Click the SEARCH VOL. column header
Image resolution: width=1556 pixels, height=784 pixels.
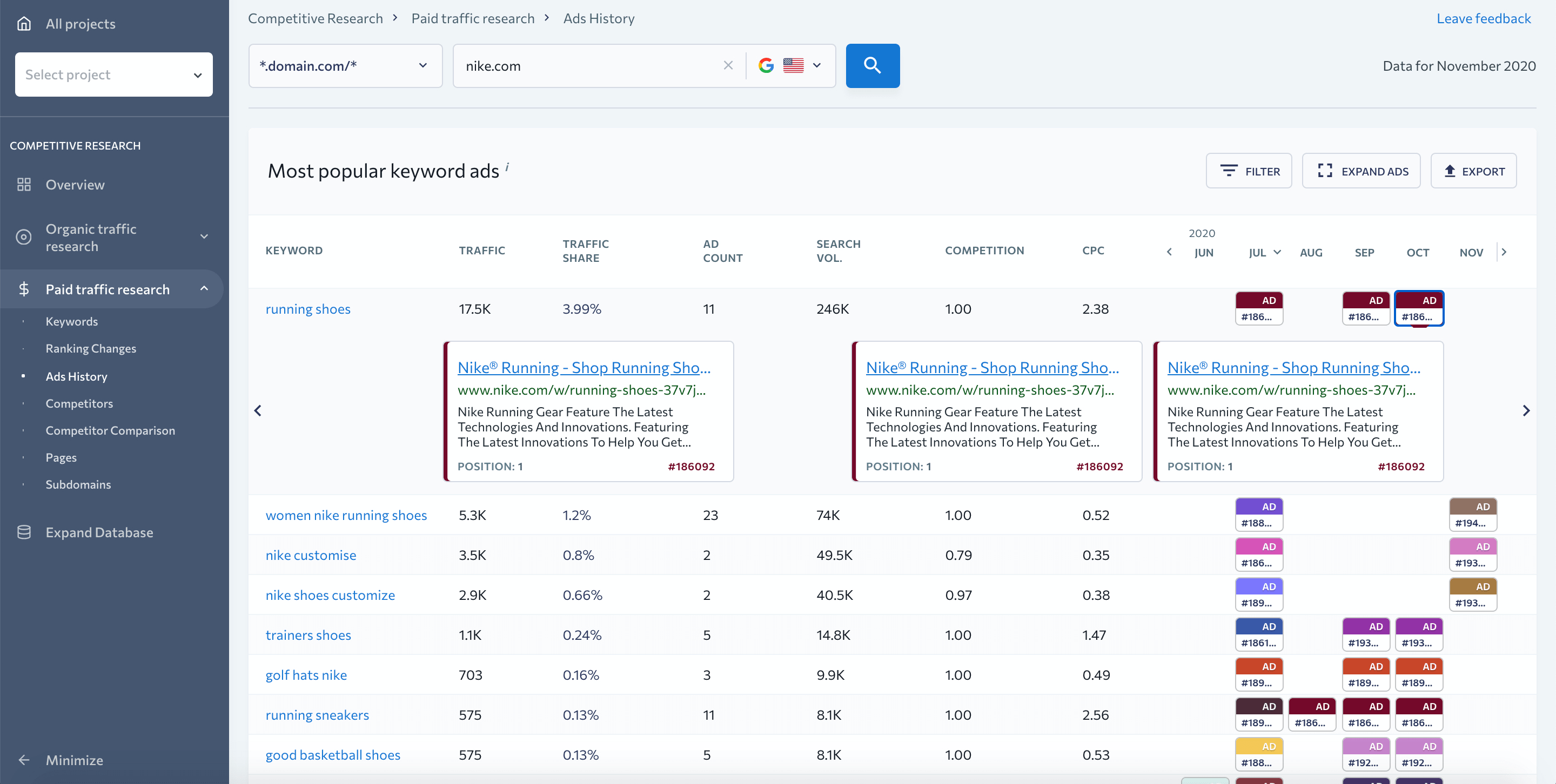pyautogui.click(x=838, y=251)
